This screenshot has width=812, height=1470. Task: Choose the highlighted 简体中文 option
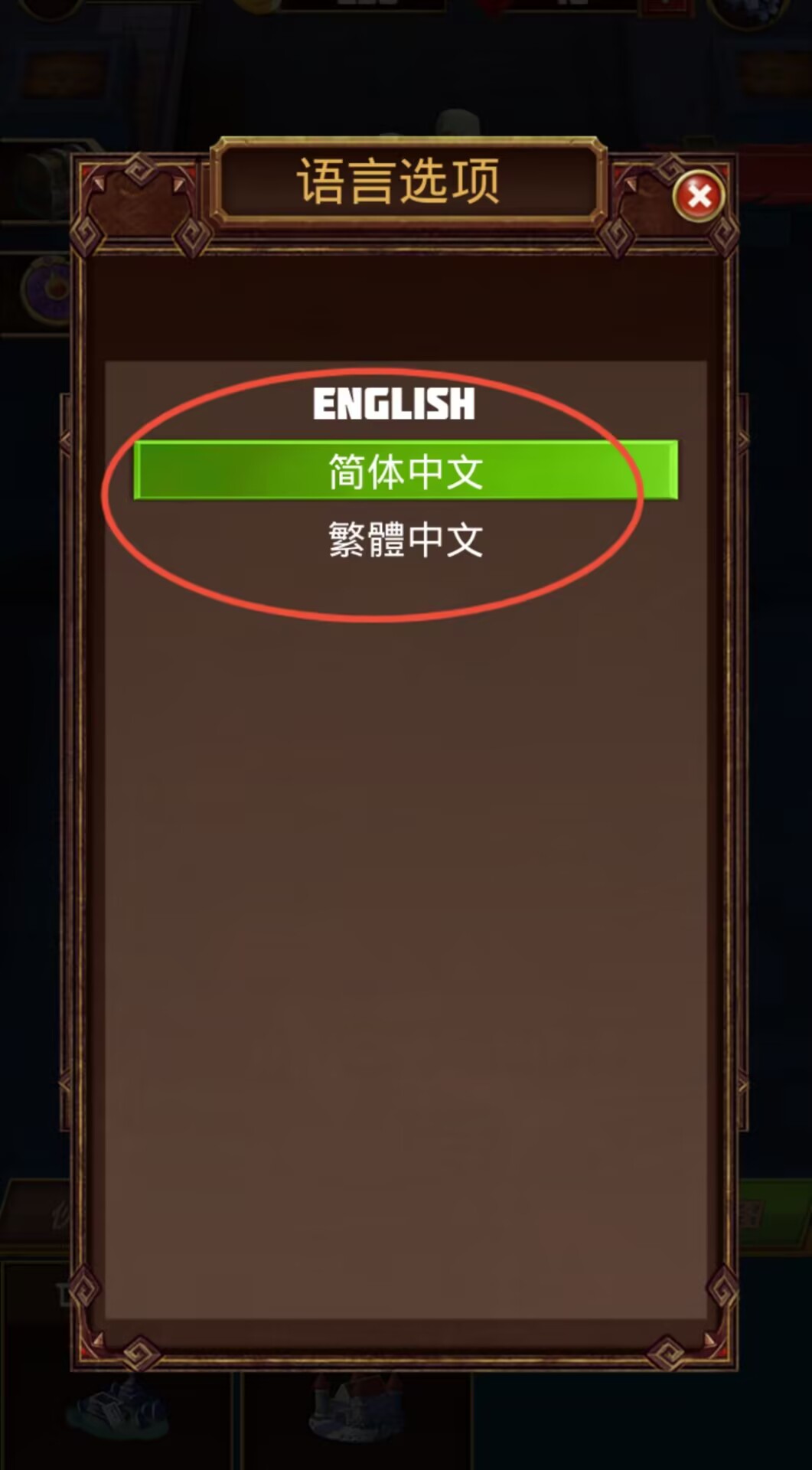pyautogui.click(x=406, y=470)
